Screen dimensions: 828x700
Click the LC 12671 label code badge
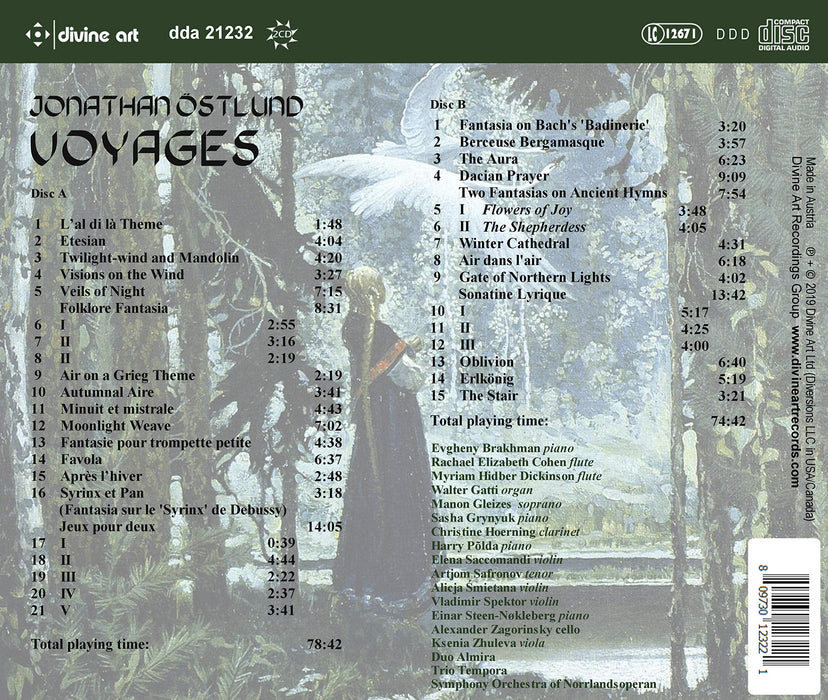pyautogui.click(x=672, y=34)
